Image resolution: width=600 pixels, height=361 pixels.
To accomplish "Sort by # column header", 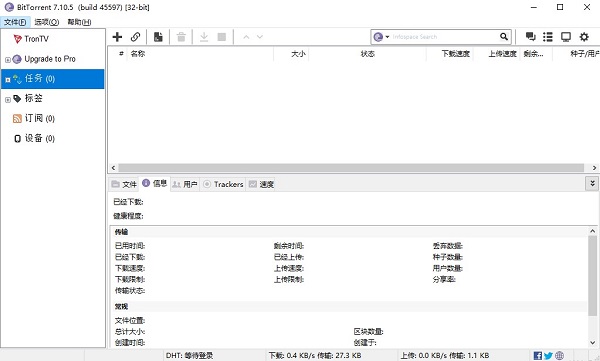I will pos(121,54).
